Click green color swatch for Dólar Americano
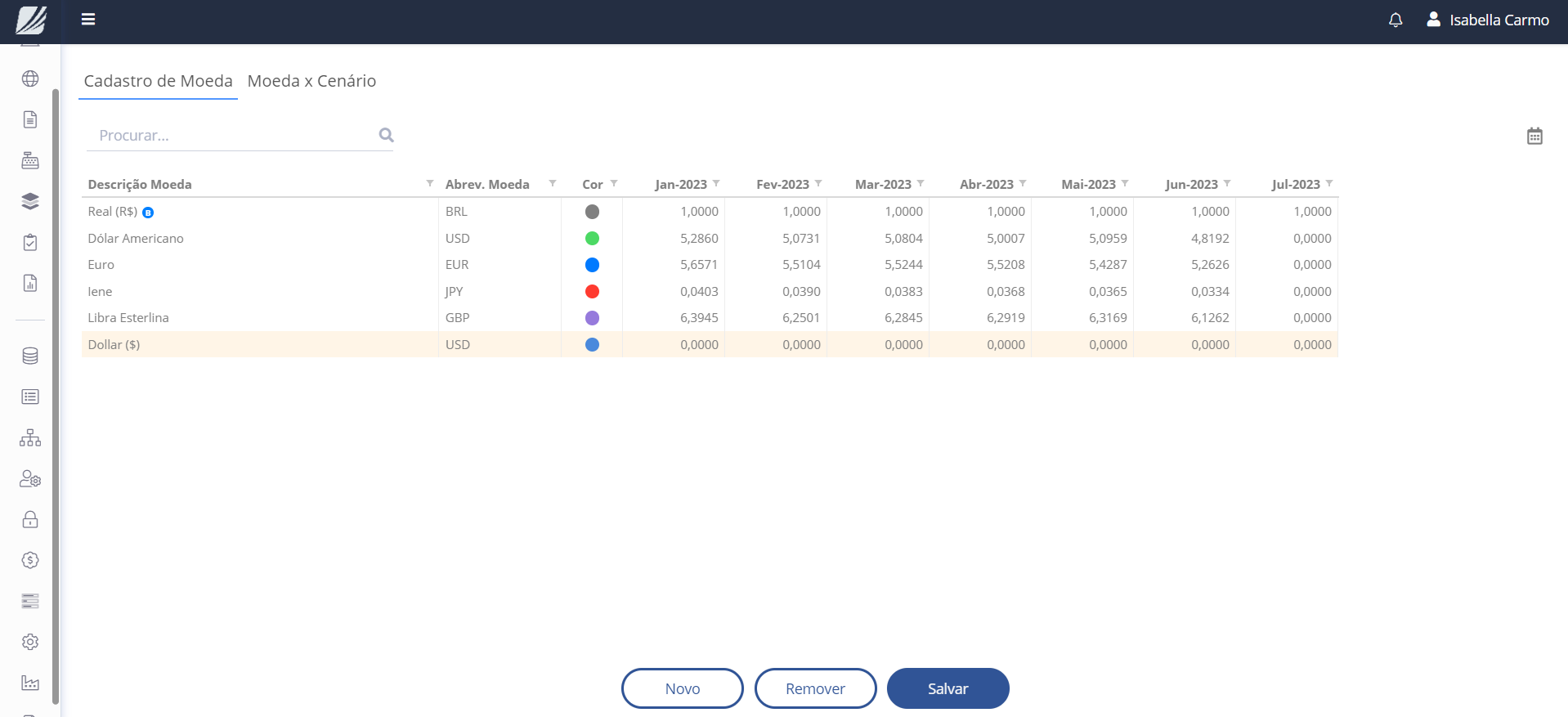The width and height of the screenshot is (1568, 717). pos(592,238)
